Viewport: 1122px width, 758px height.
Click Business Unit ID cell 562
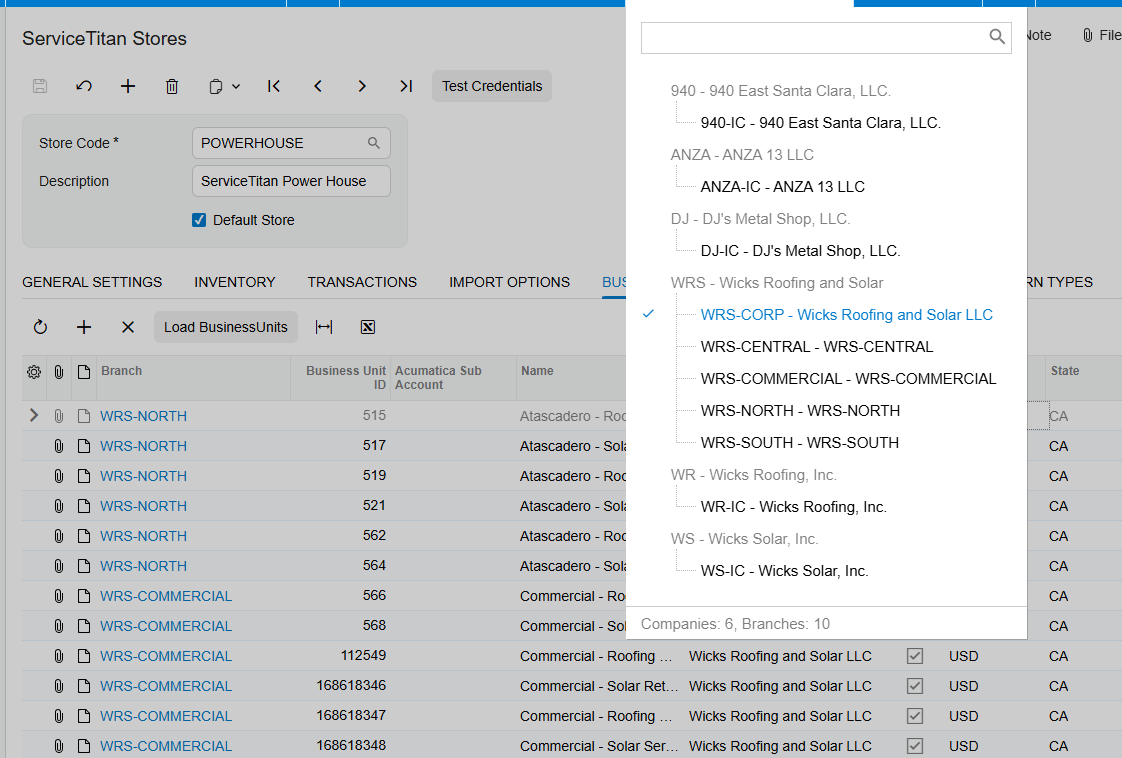(341, 536)
